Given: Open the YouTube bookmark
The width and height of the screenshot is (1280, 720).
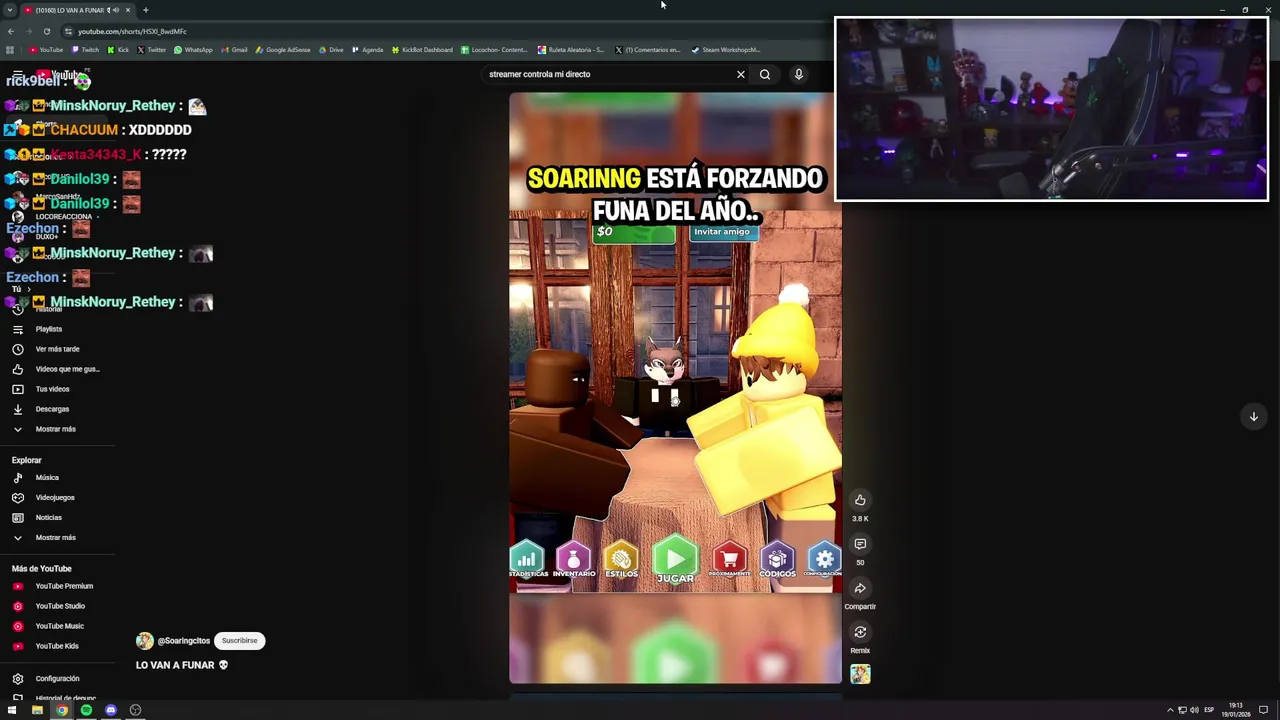Looking at the screenshot, I should coord(46,50).
